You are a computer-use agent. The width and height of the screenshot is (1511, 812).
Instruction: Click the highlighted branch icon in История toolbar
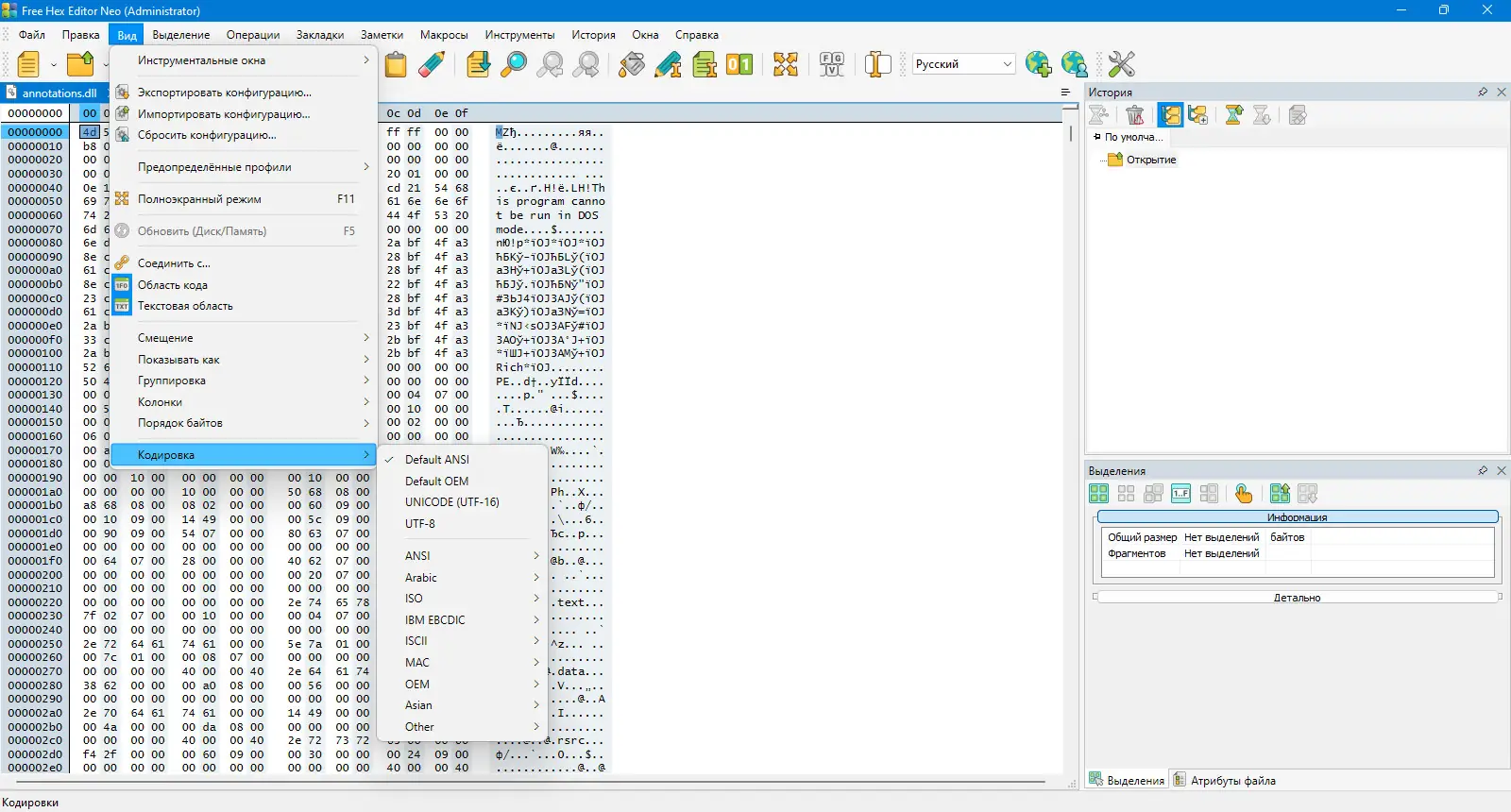(1171, 115)
